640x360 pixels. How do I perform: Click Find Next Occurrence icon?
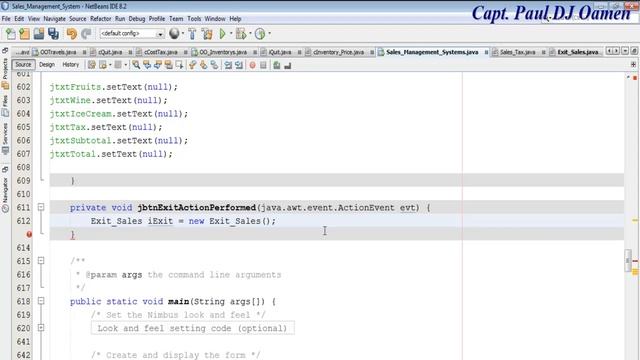click(x=158, y=65)
